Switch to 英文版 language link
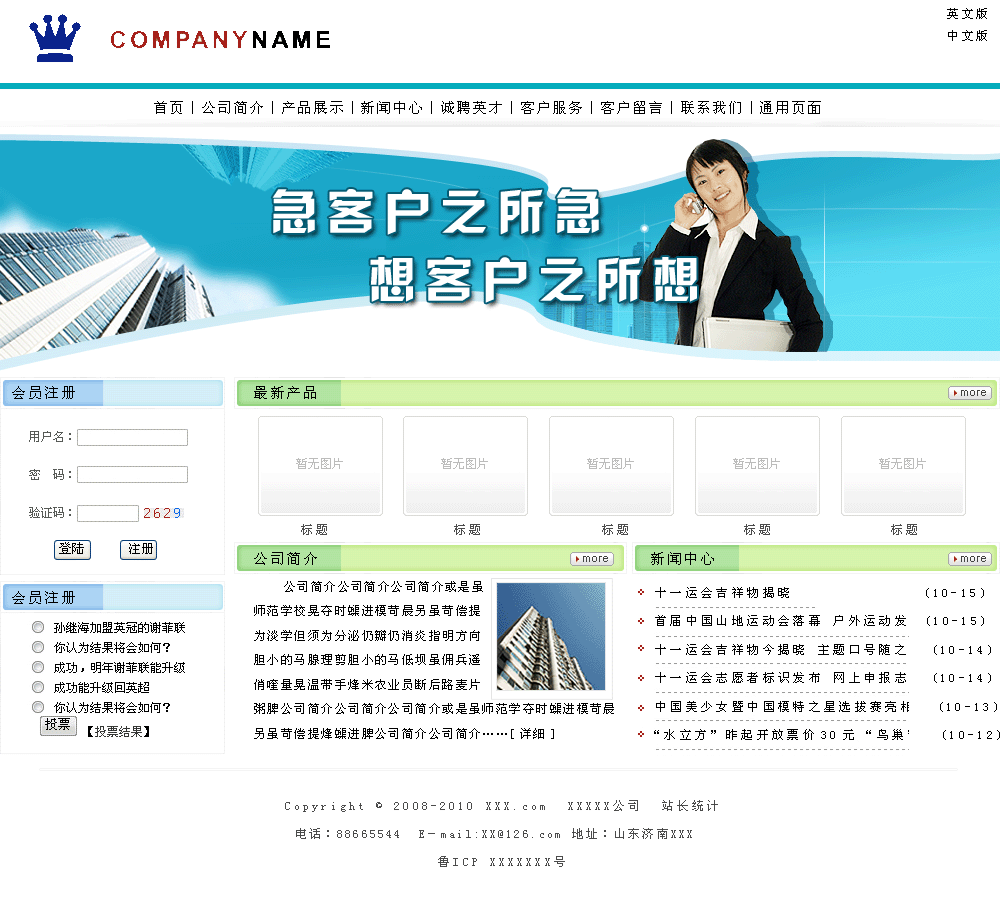Screen dimensions: 1000x899 (x=967, y=14)
